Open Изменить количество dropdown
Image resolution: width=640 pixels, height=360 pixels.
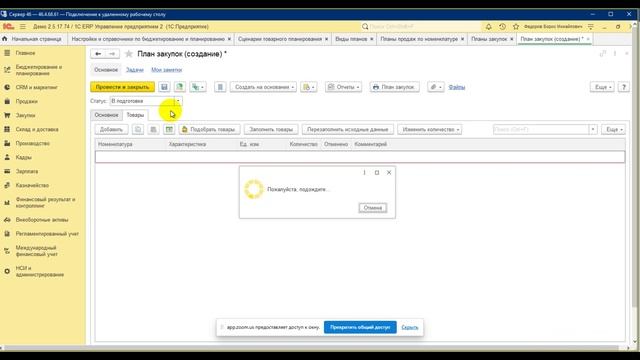point(429,129)
